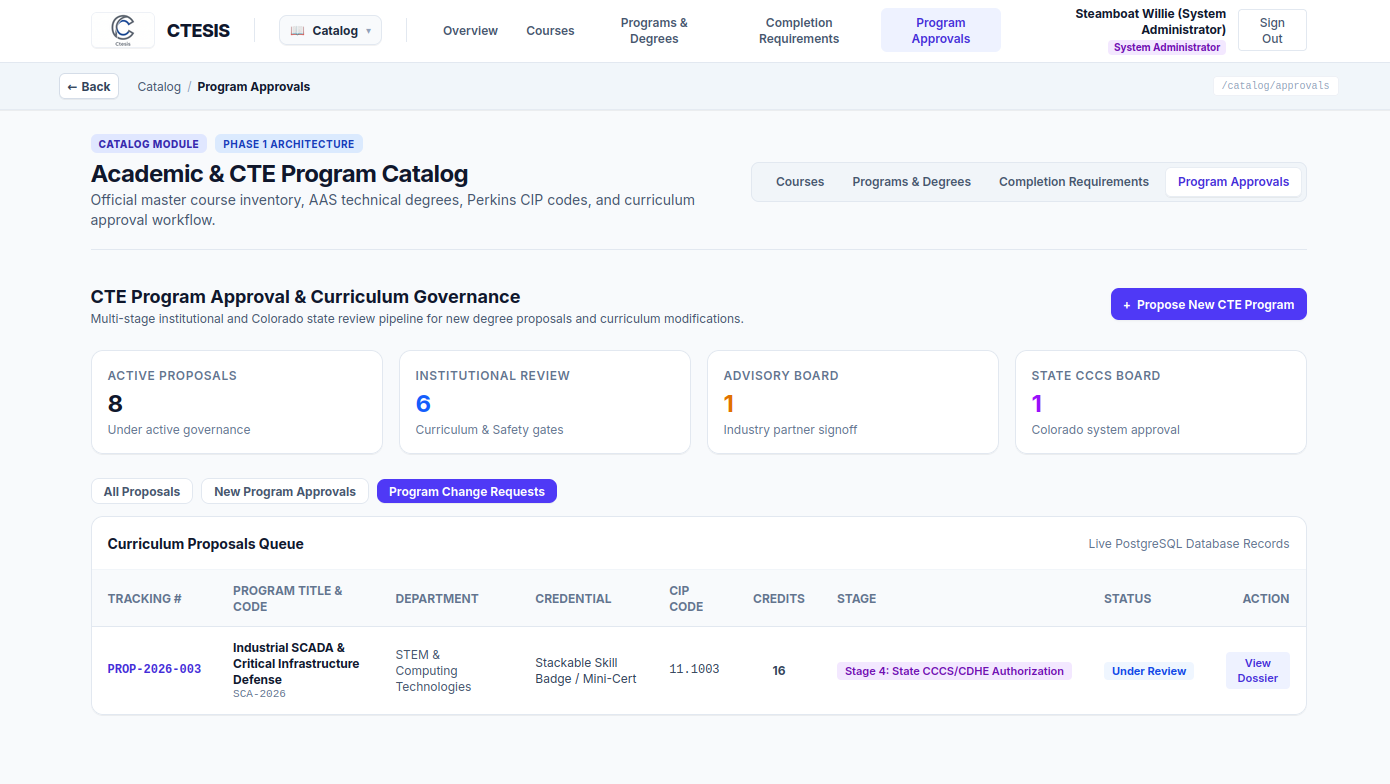
Task: Click the CREDITS column header
Action: 779,599
